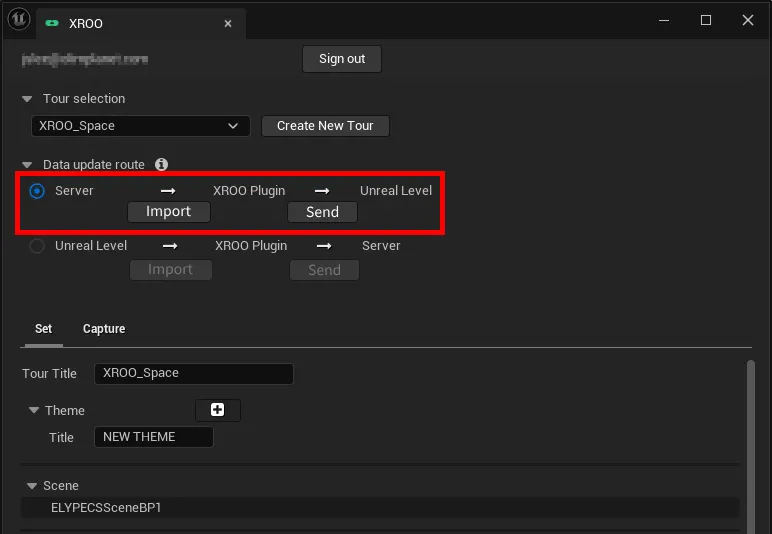Select the ELYPECSSceneBP1 scene row
The image size is (772, 534).
coord(380,508)
